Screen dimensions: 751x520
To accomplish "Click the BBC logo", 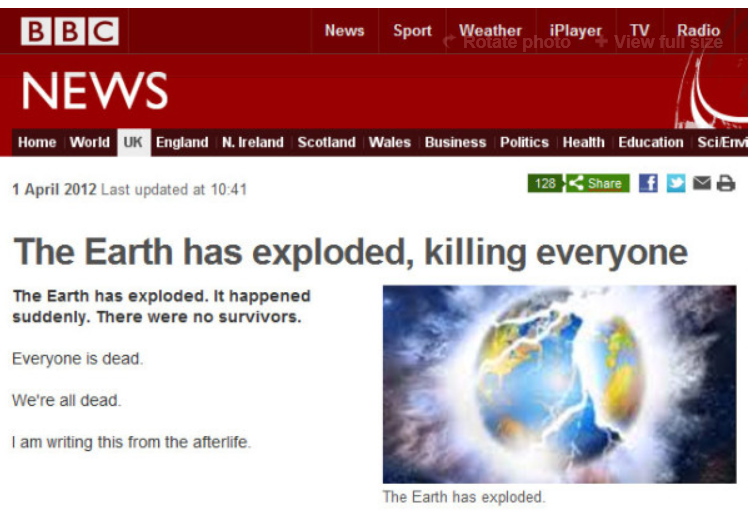I will point(70,31).
